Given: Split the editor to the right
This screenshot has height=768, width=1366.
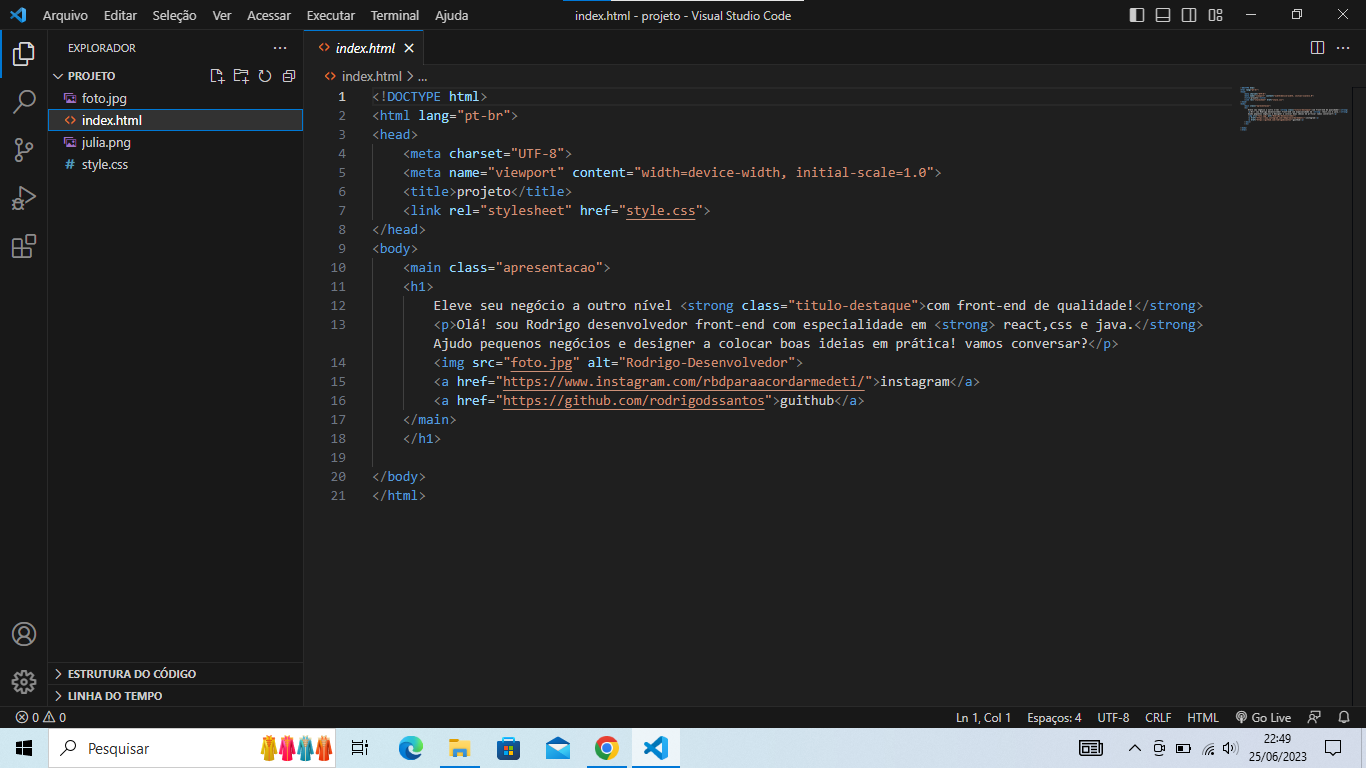Looking at the screenshot, I should click(1317, 48).
